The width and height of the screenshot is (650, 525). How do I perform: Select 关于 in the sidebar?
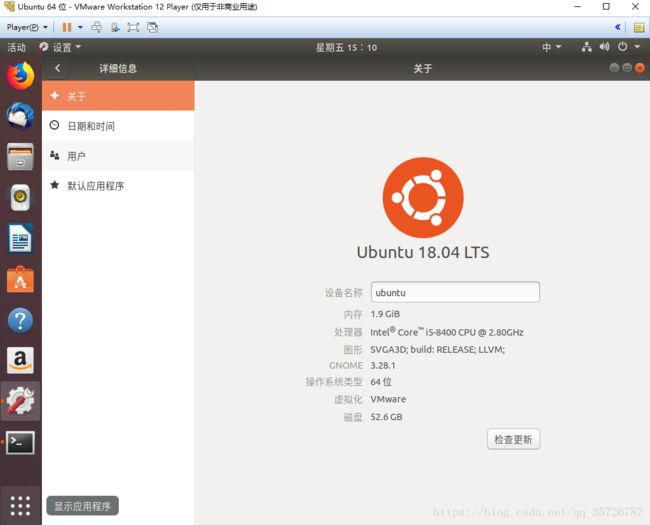click(x=118, y=96)
